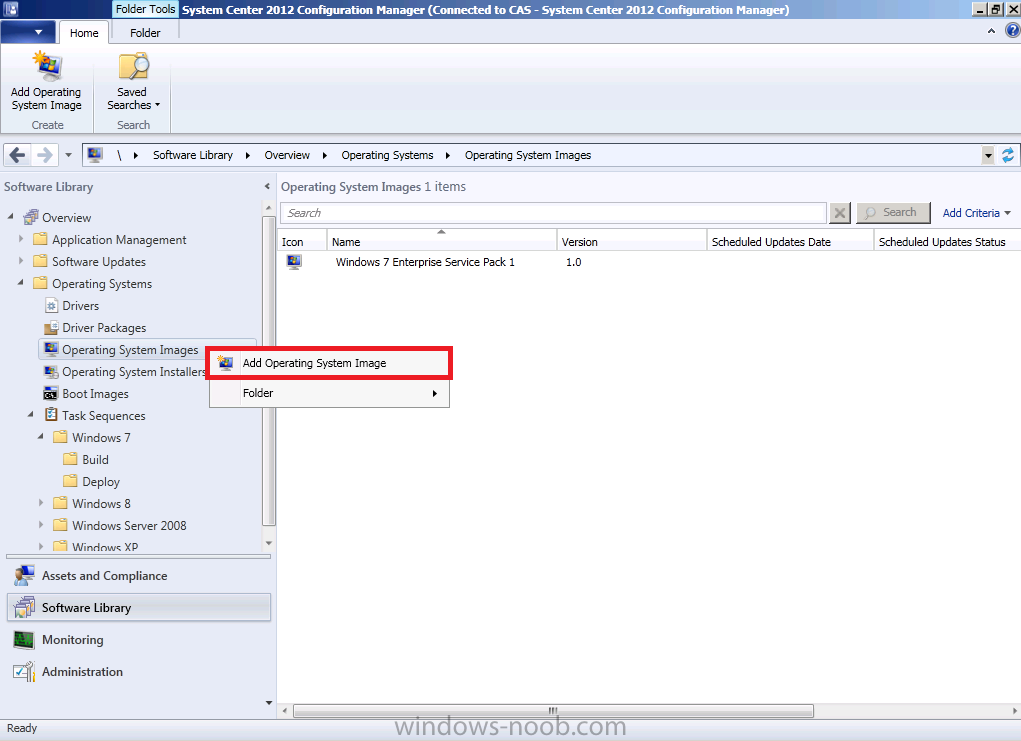Click the Search button
The width and height of the screenshot is (1021, 741).
[x=893, y=213]
